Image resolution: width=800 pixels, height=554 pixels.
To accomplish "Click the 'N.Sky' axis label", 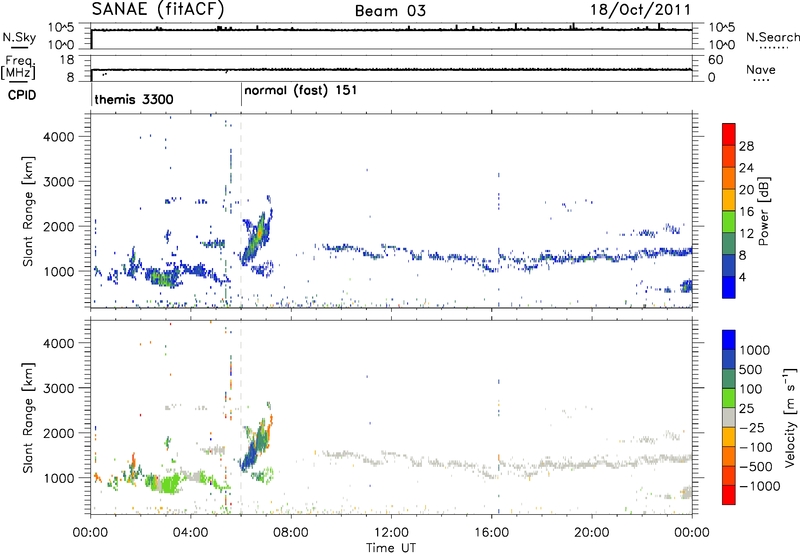I will coord(19,37).
